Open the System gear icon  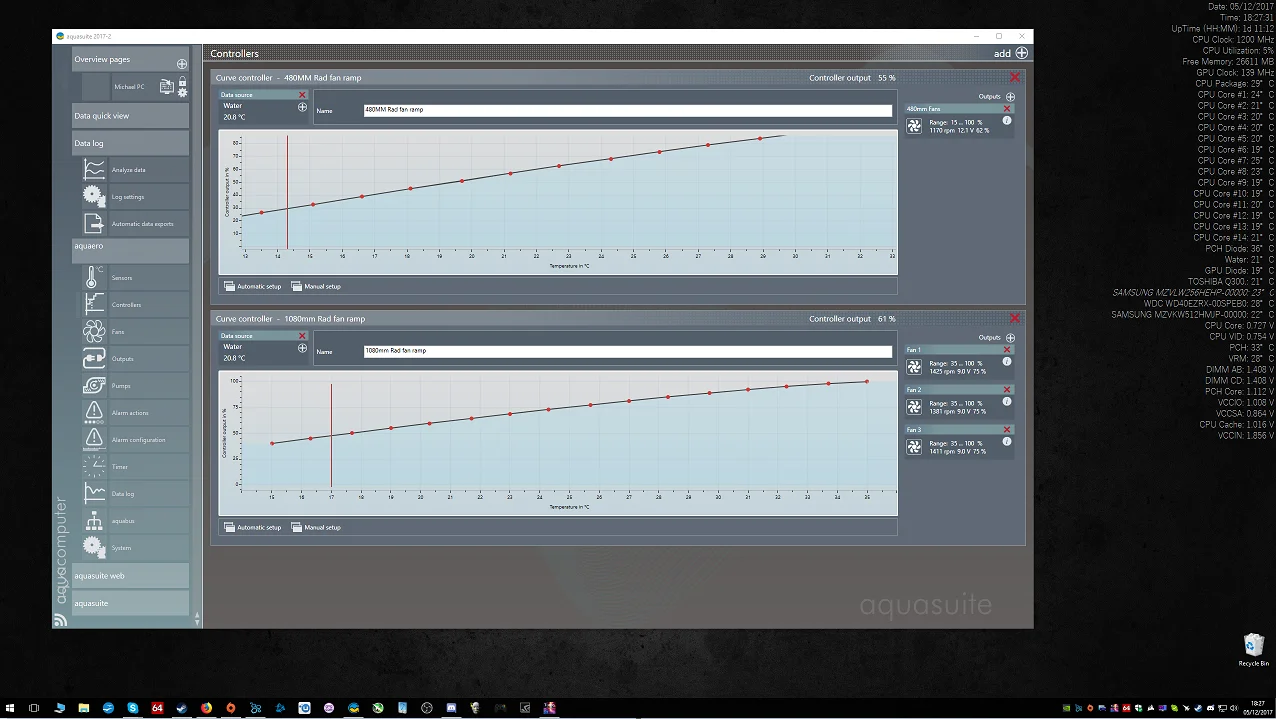[94, 547]
